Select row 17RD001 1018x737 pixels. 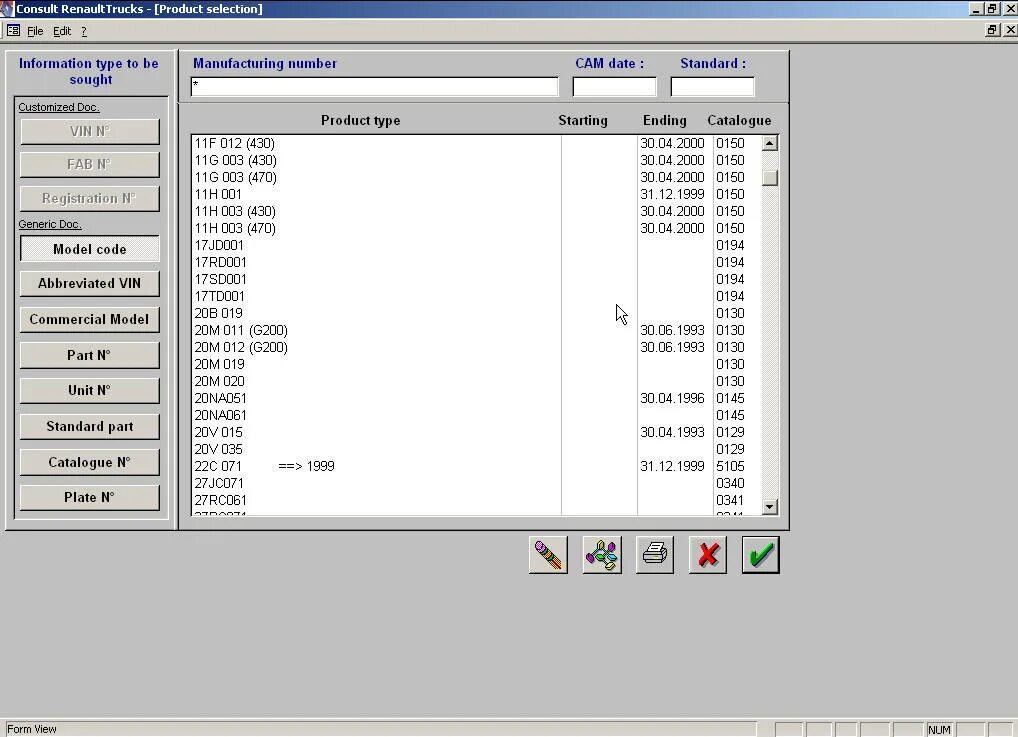tap(476, 262)
